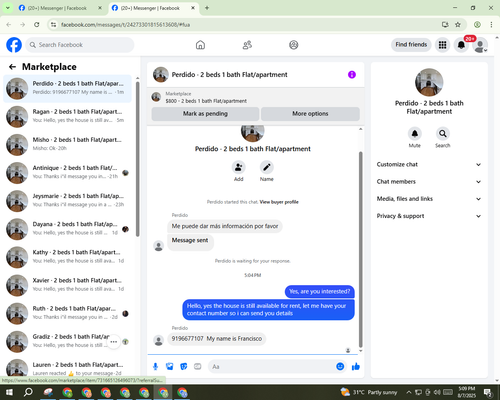
Task: Open the Misho conversation
Action: tap(67, 144)
